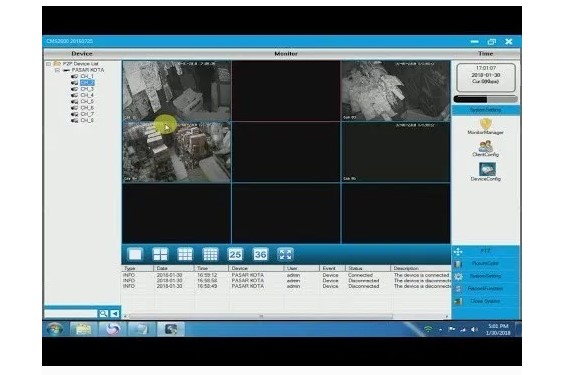Select channel CH_8 in device tree
The height and width of the screenshot is (375, 563).
pos(87,120)
